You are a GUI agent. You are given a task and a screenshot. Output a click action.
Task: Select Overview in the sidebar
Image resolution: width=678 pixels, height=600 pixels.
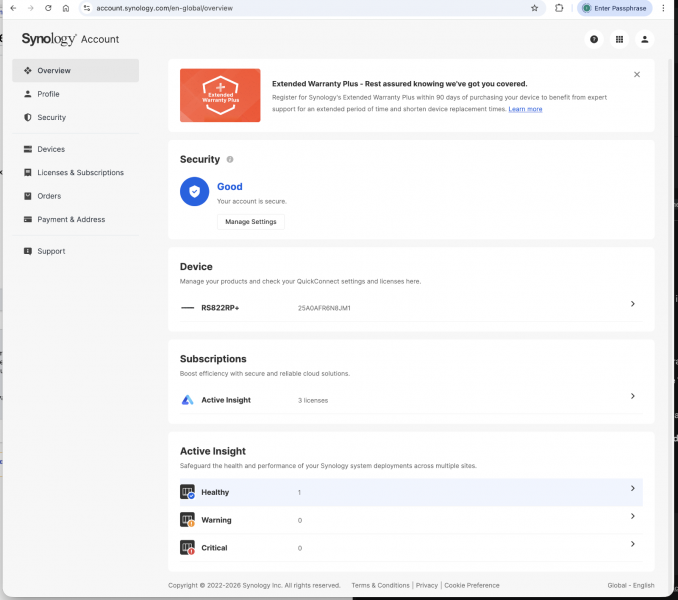(x=75, y=70)
